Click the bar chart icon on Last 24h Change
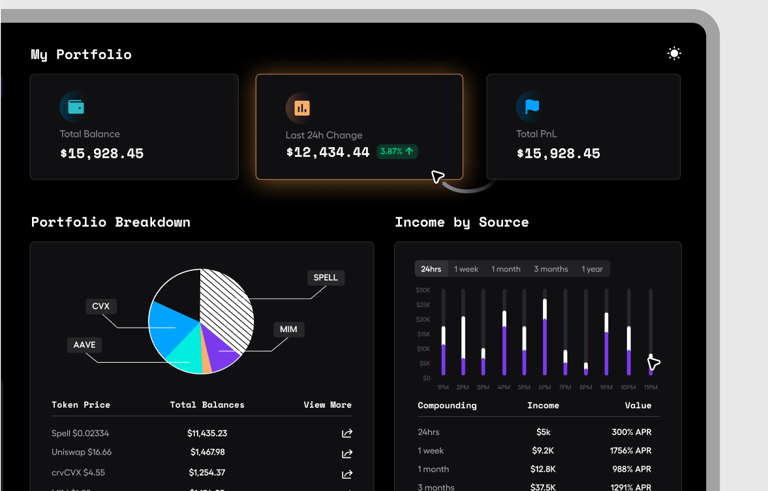Viewport: 768px width, 491px height. pyautogui.click(x=302, y=108)
